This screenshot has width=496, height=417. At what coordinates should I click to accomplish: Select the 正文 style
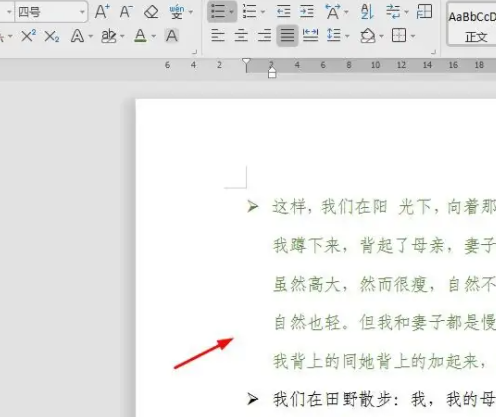(x=472, y=24)
